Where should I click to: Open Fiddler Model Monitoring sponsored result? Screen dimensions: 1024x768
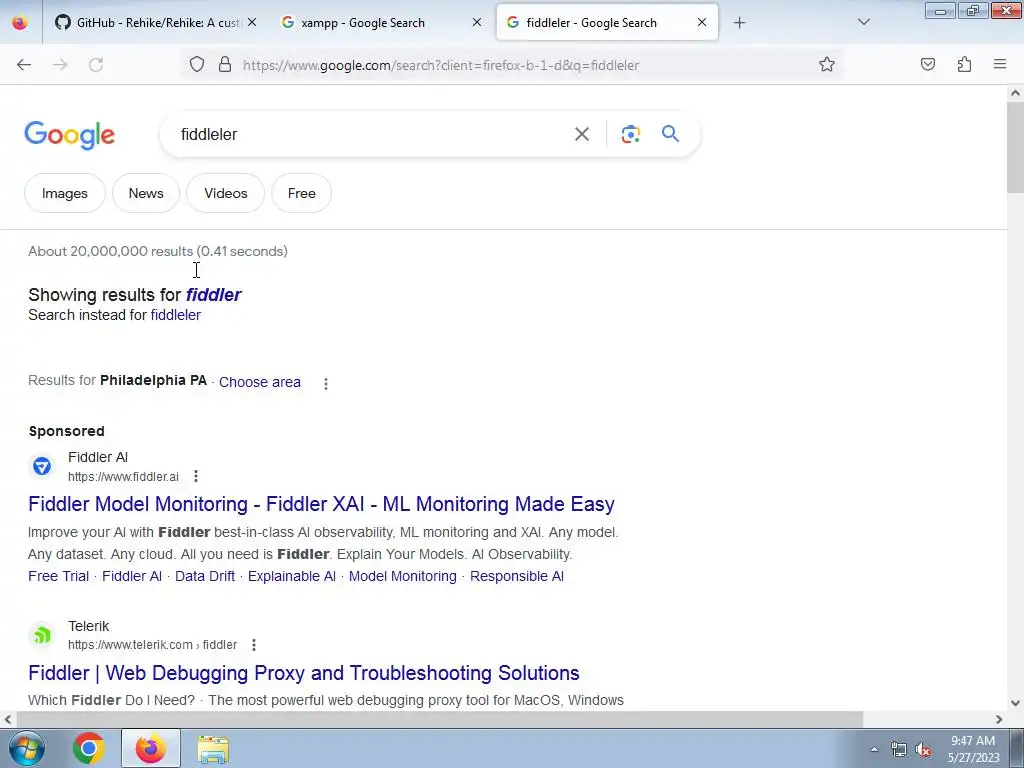pyautogui.click(x=321, y=504)
